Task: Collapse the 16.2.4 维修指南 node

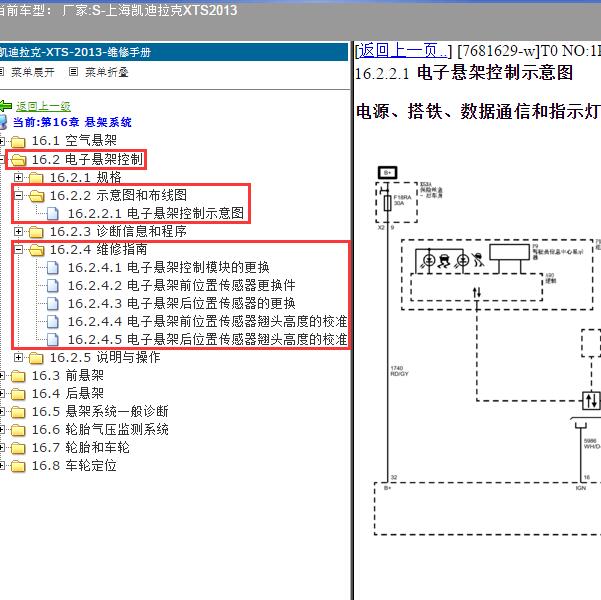Action: tap(18, 249)
